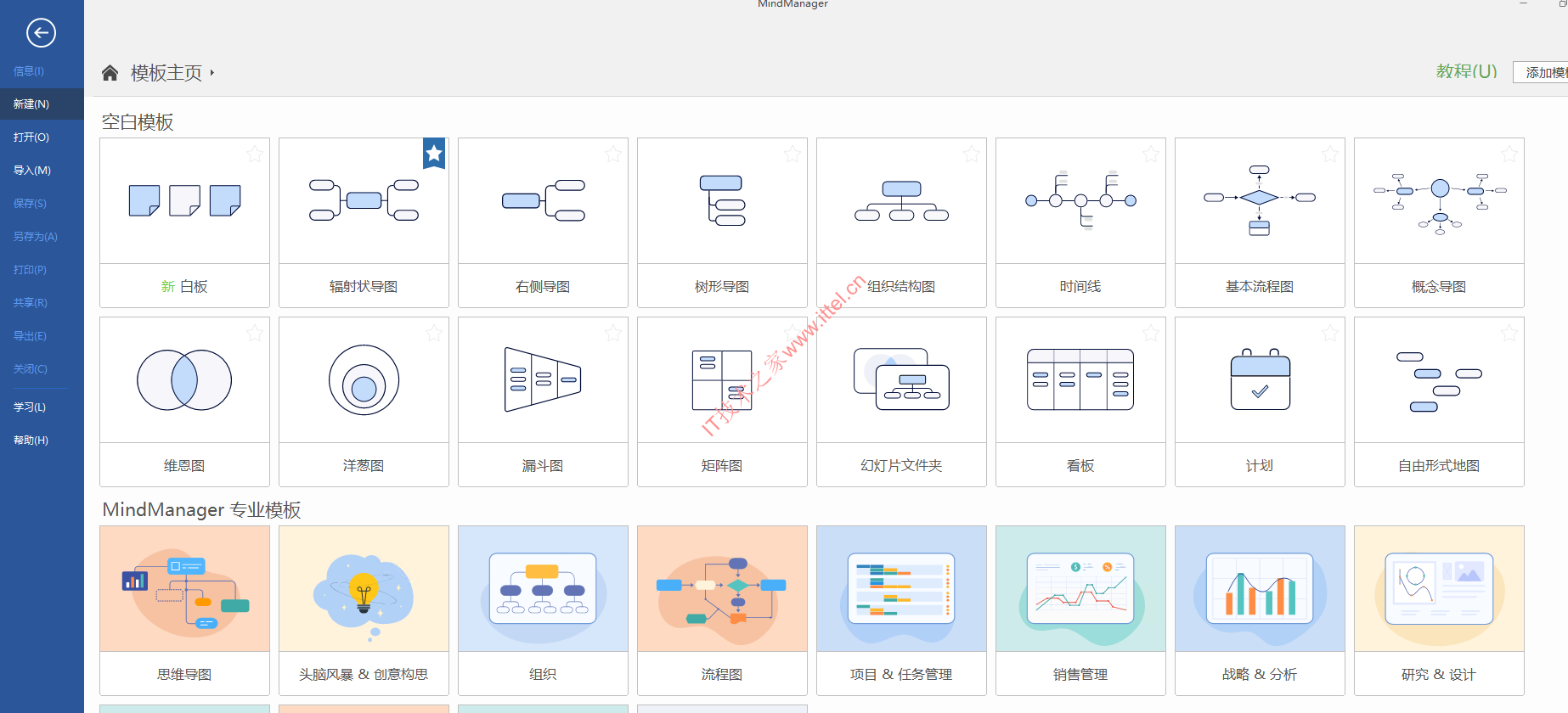Expand the arrow after 模板主页 breadcrumb
The width and height of the screenshot is (1568, 713).
[212, 73]
